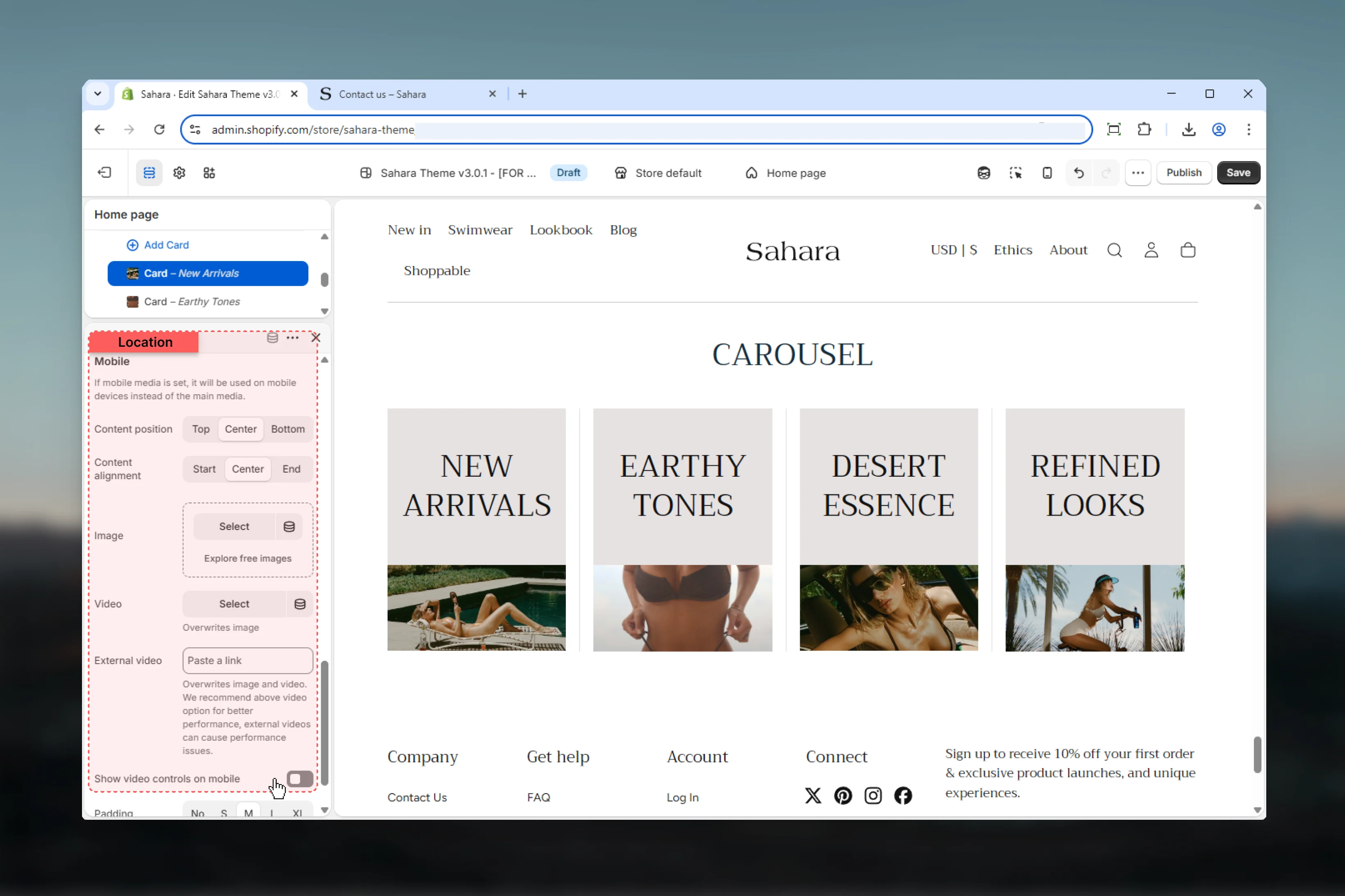Click the settings panel vertical scrollbar

point(324,723)
